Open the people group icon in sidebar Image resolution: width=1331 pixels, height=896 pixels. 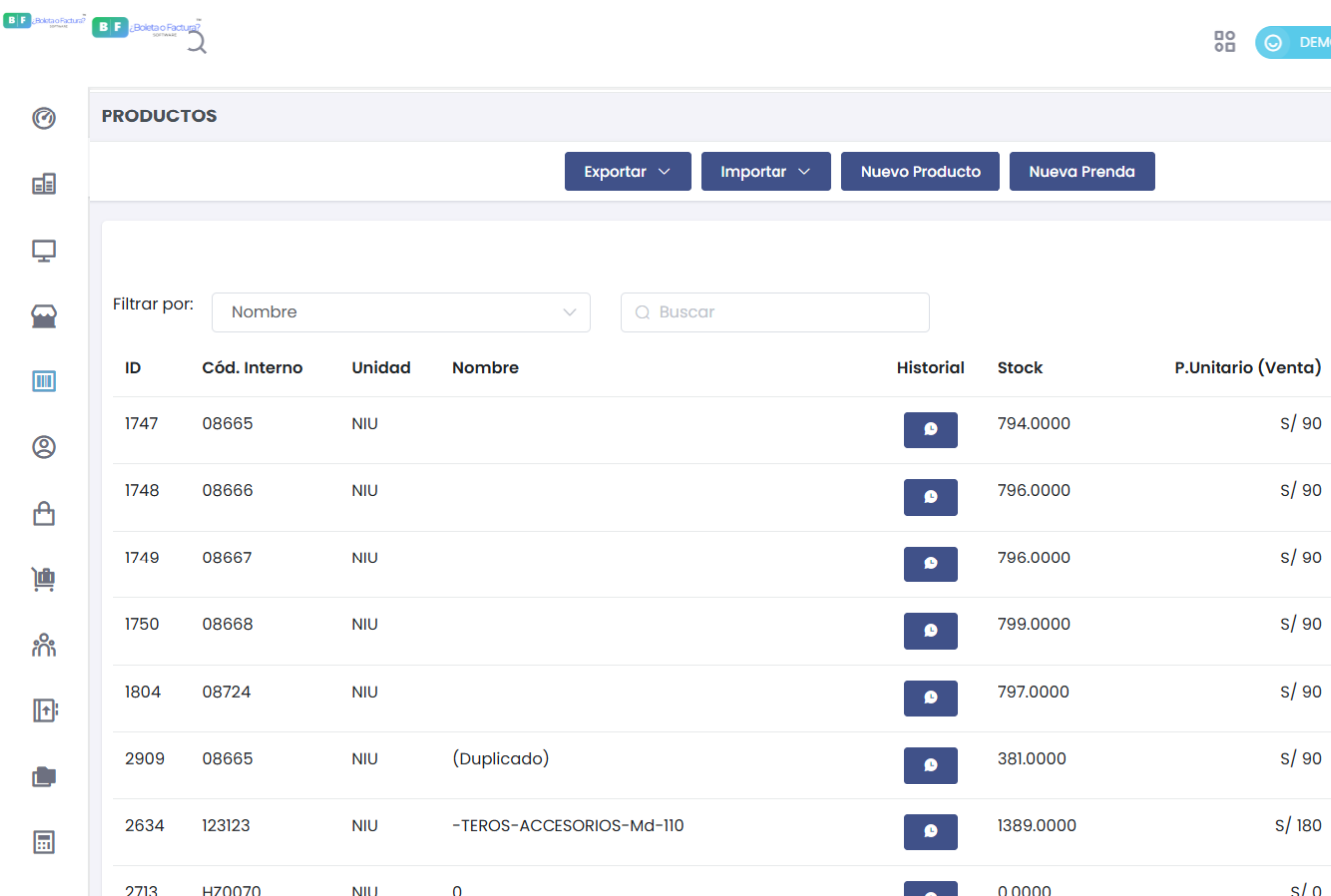click(44, 646)
